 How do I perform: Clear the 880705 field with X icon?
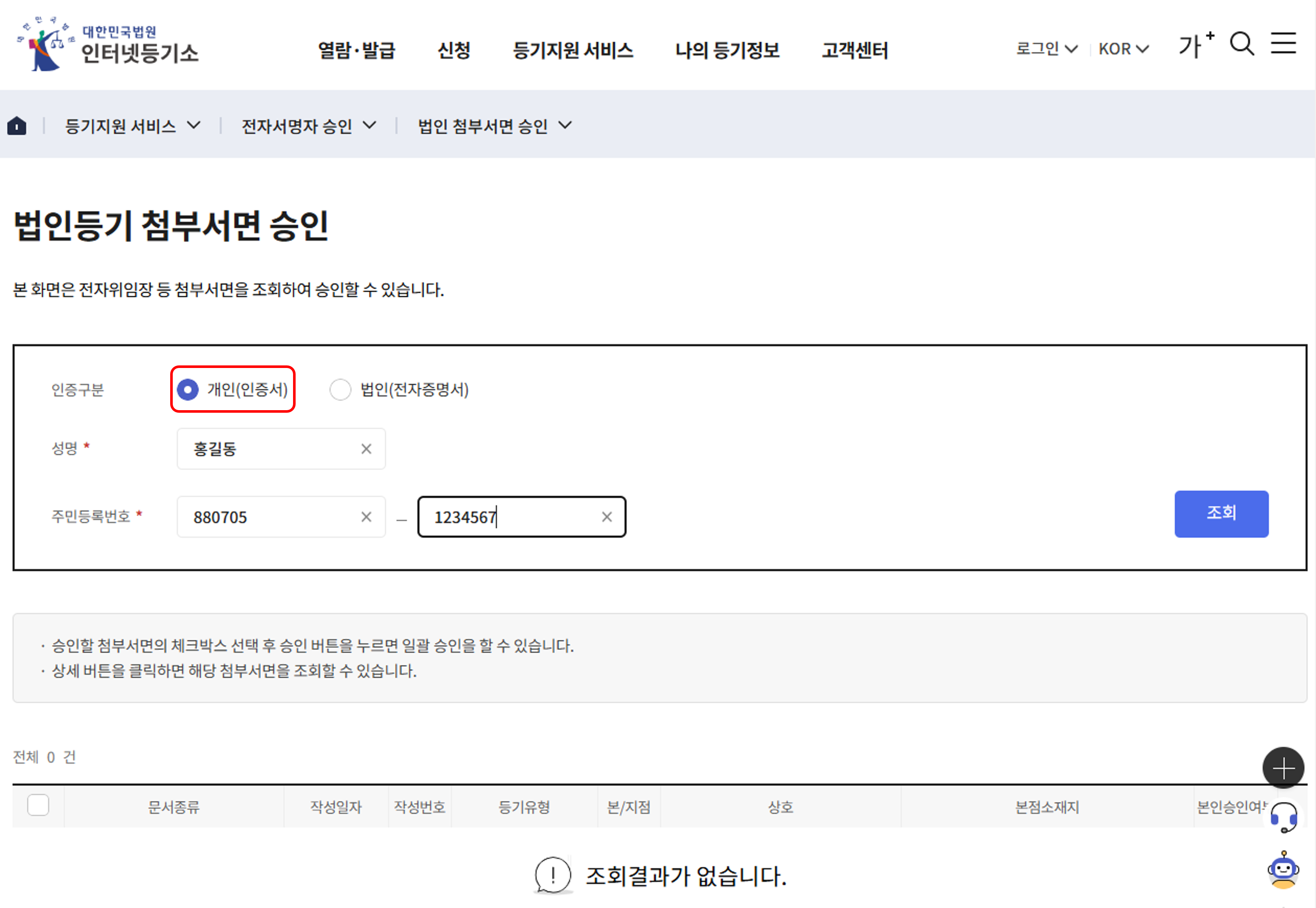click(x=366, y=517)
